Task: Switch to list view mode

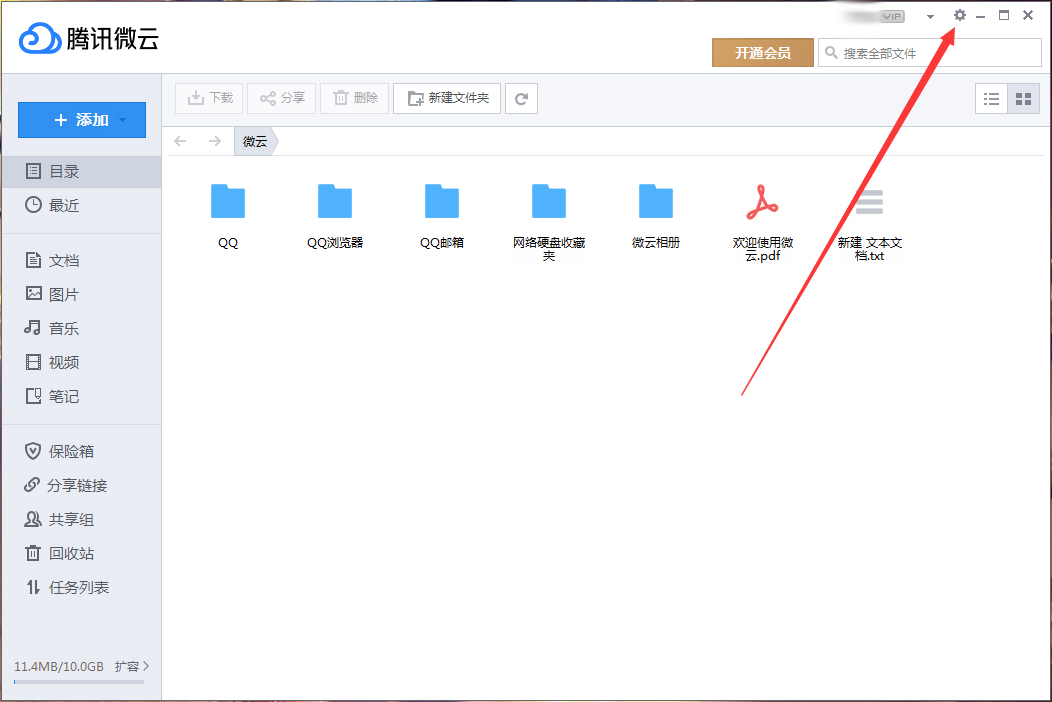Action: (x=991, y=98)
